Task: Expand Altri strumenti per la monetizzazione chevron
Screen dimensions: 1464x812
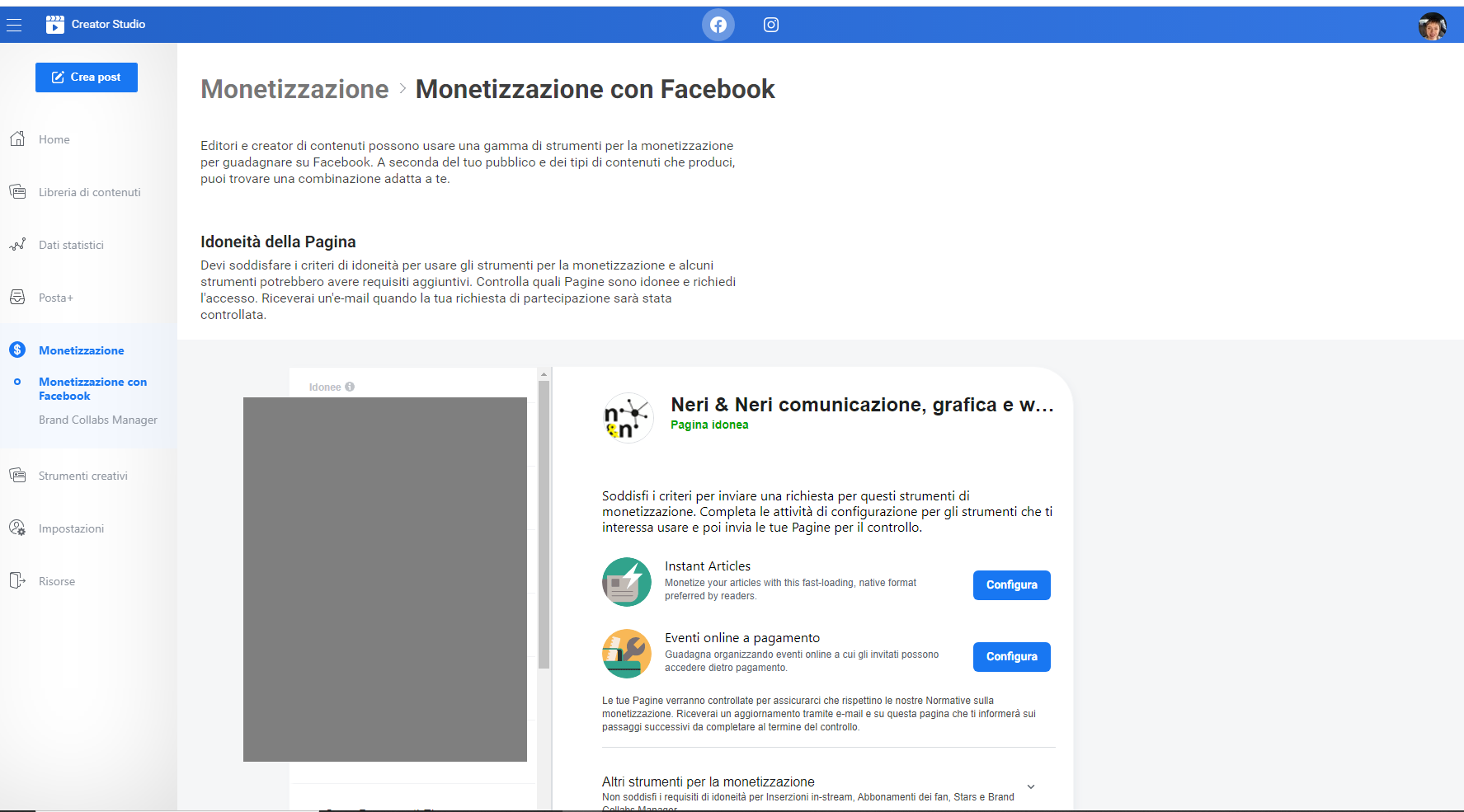Action: click(x=1031, y=786)
